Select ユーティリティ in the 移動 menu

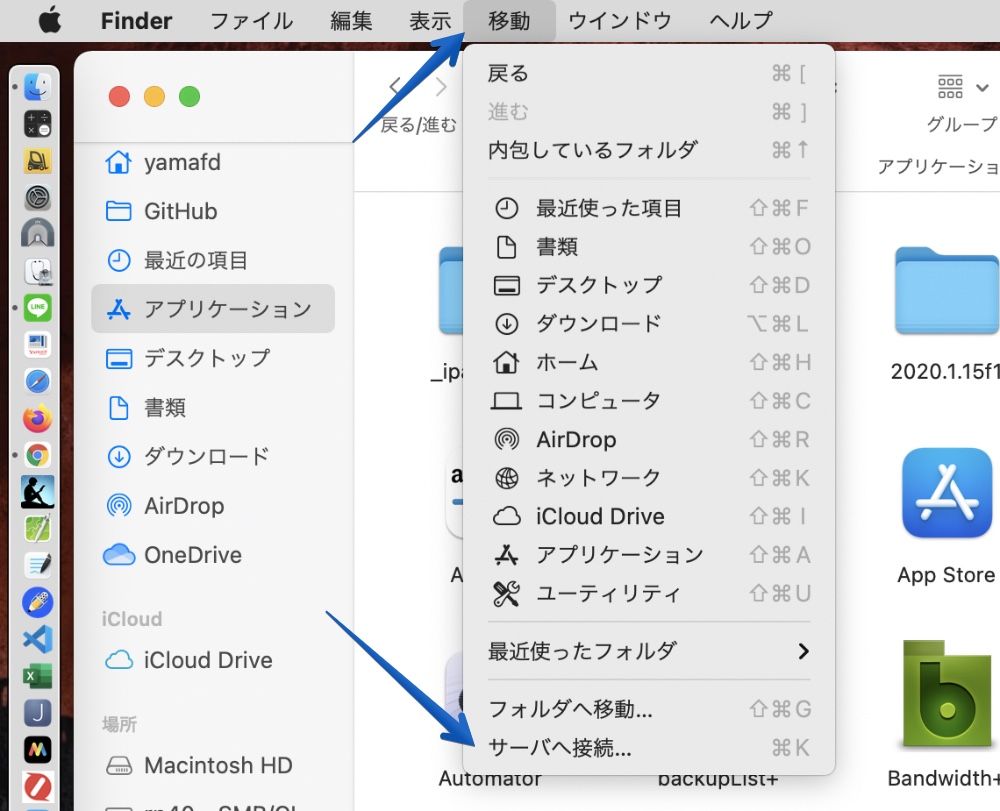(608, 594)
